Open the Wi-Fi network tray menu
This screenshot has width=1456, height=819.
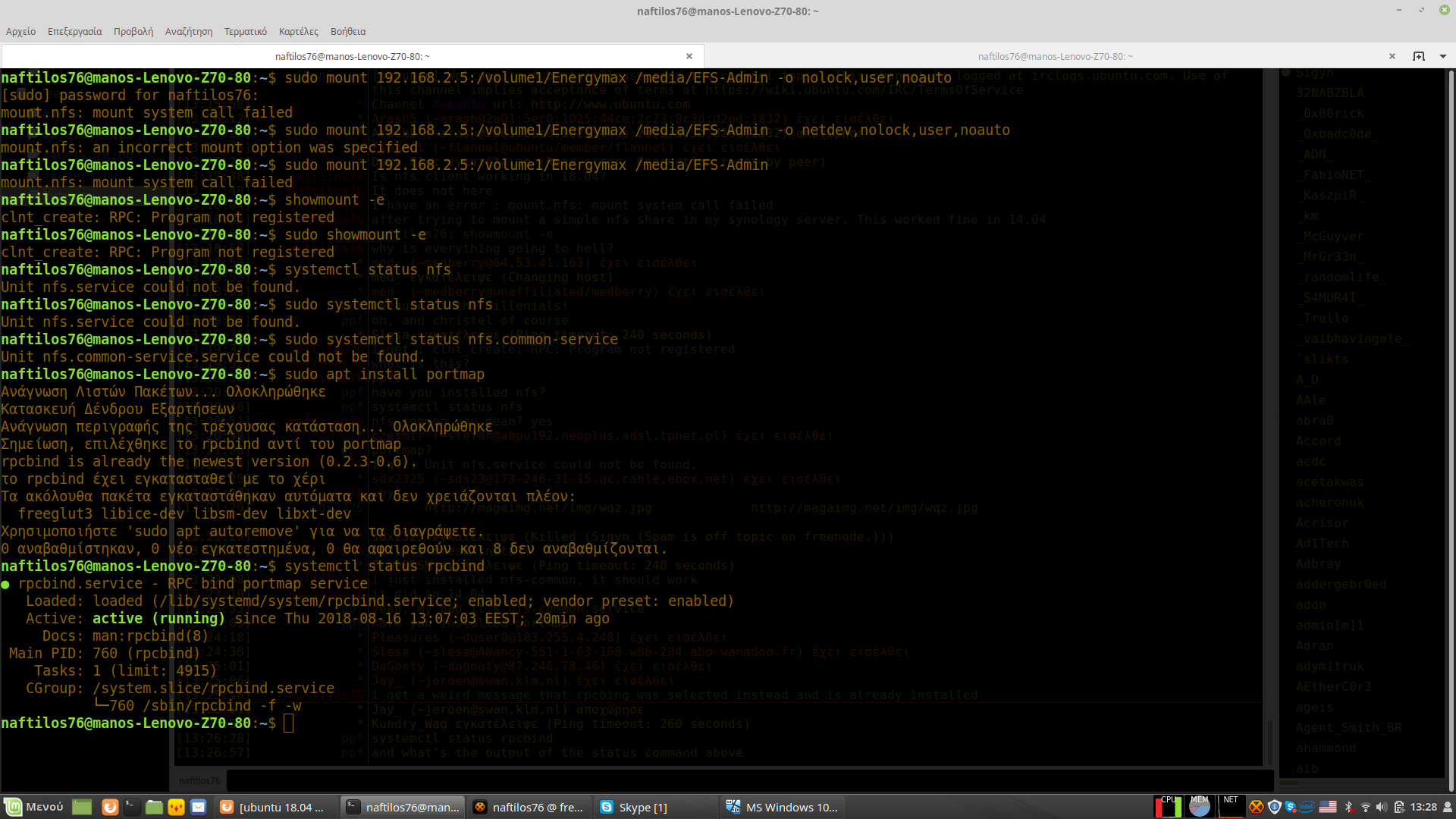pyautogui.click(x=1366, y=807)
